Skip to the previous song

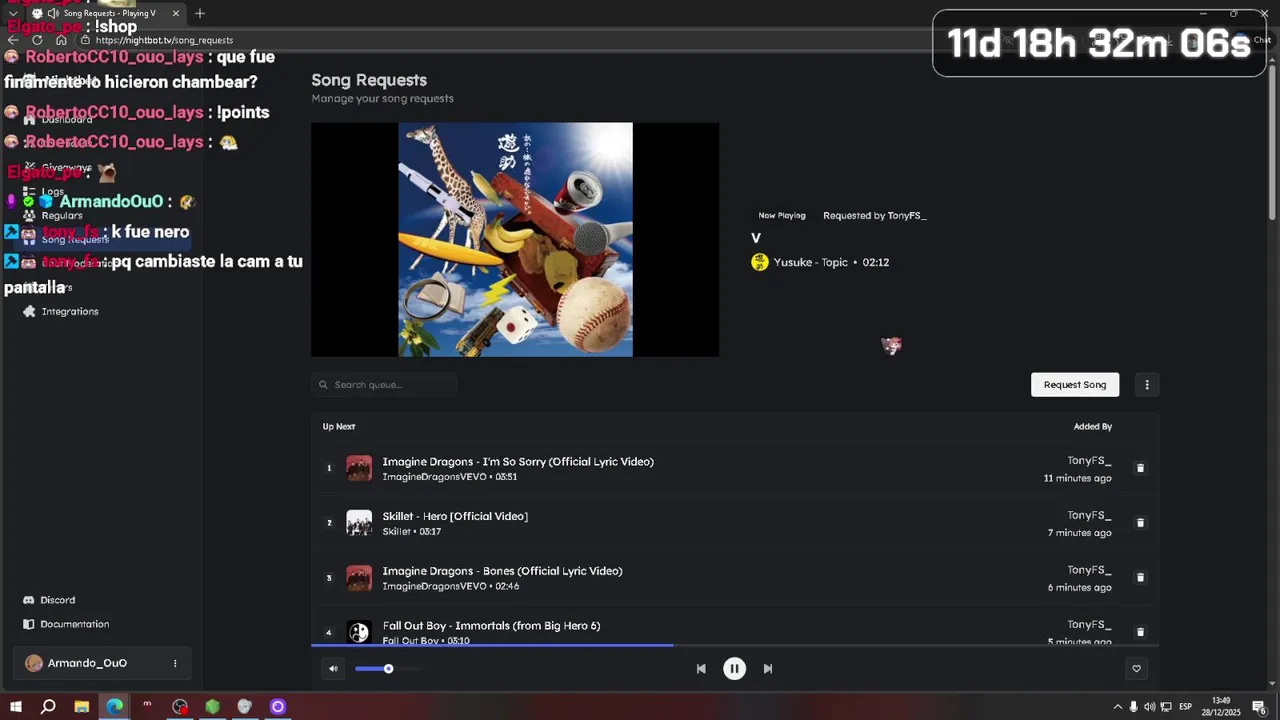point(701,669)
